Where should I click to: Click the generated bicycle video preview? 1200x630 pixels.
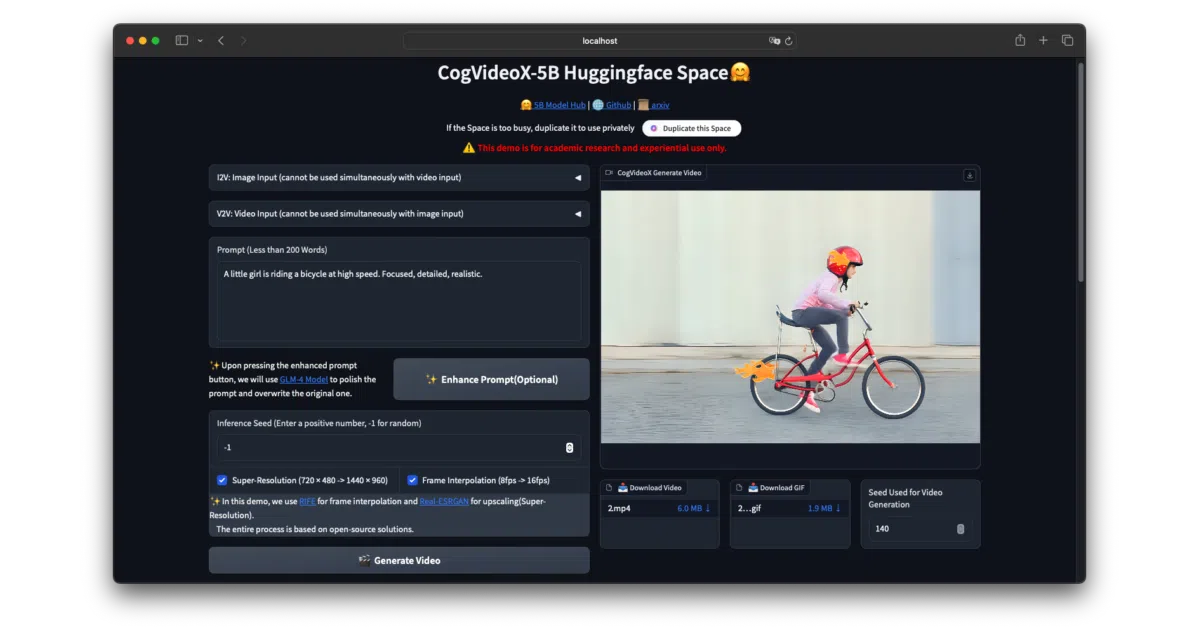pos(790,316)
